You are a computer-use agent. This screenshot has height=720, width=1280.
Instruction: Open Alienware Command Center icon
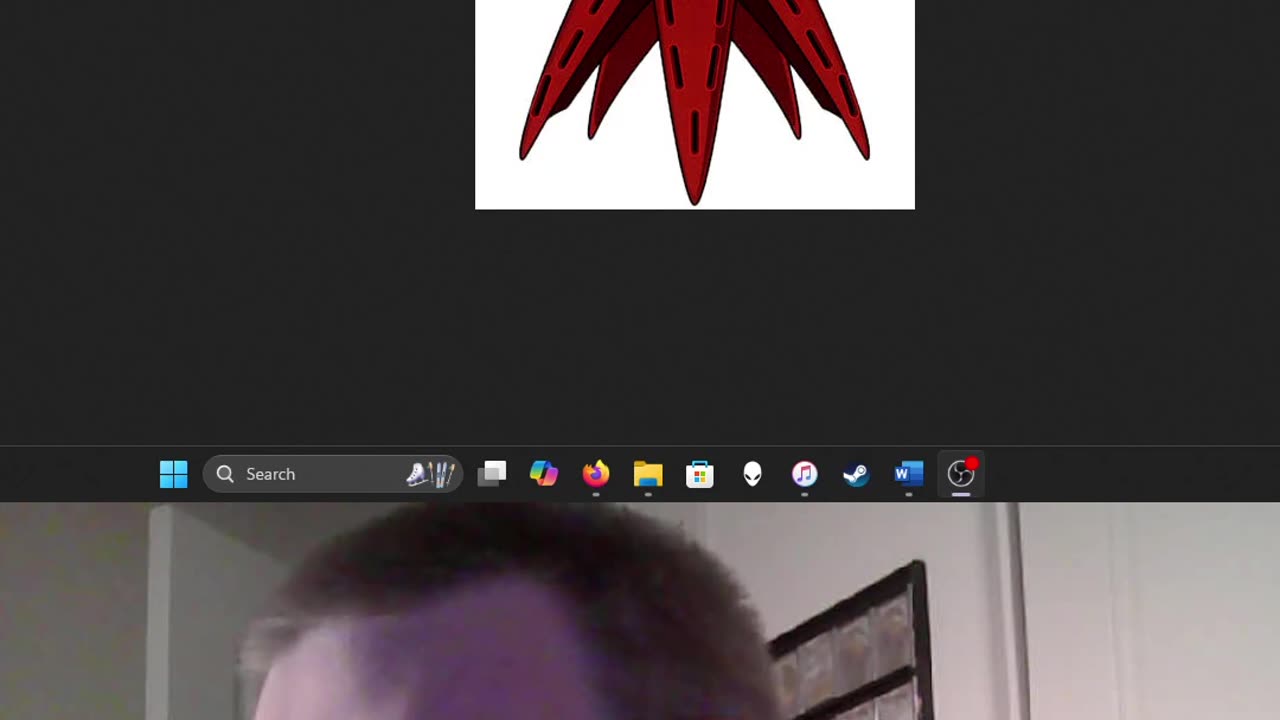pos(752,474)
